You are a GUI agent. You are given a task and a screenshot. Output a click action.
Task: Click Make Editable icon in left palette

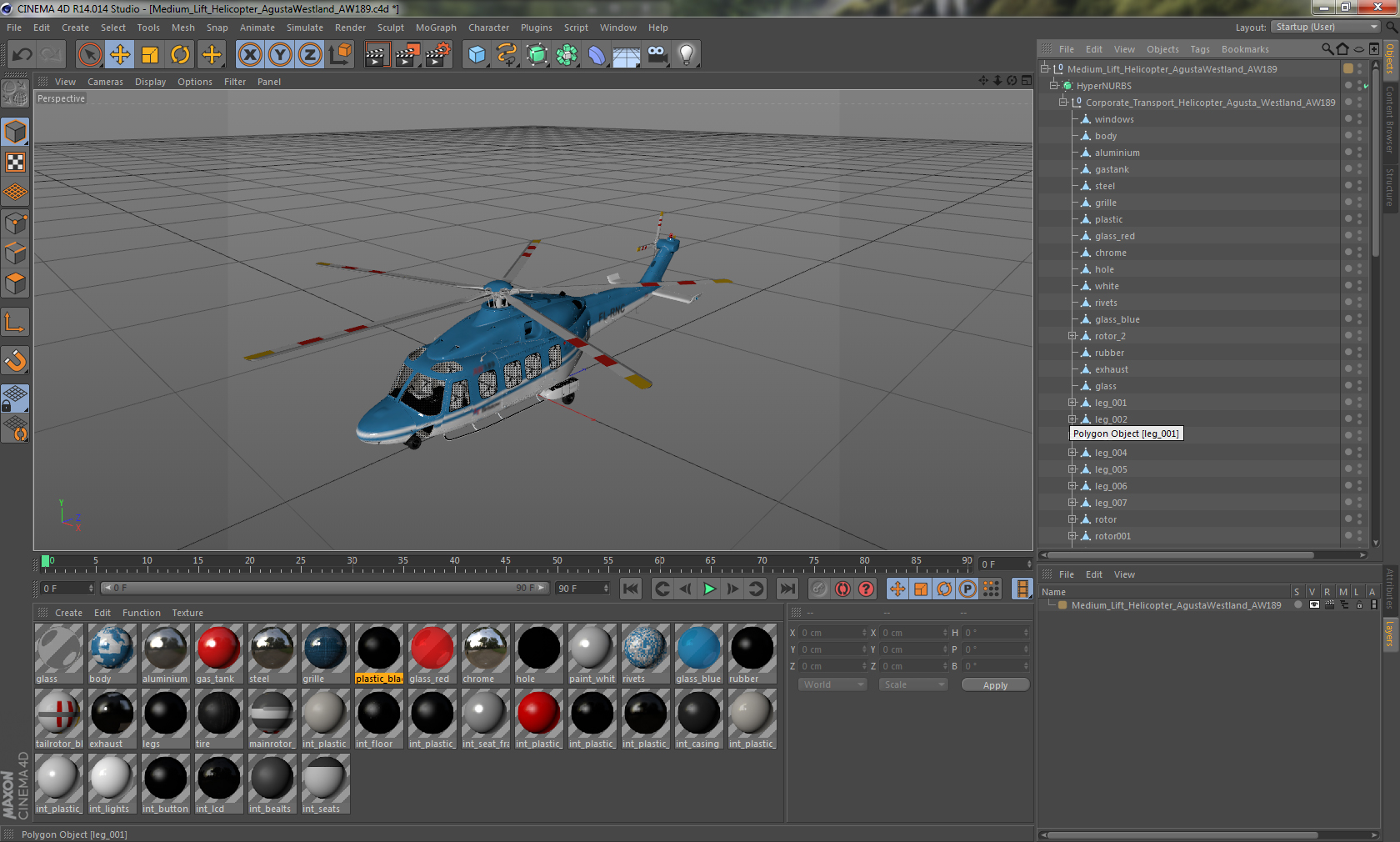point(15,93)
